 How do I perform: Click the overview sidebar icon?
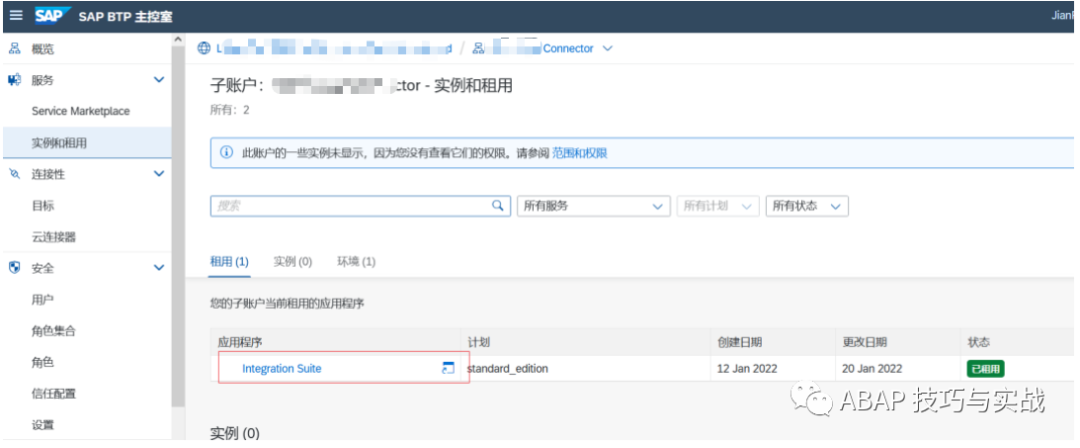14,49
